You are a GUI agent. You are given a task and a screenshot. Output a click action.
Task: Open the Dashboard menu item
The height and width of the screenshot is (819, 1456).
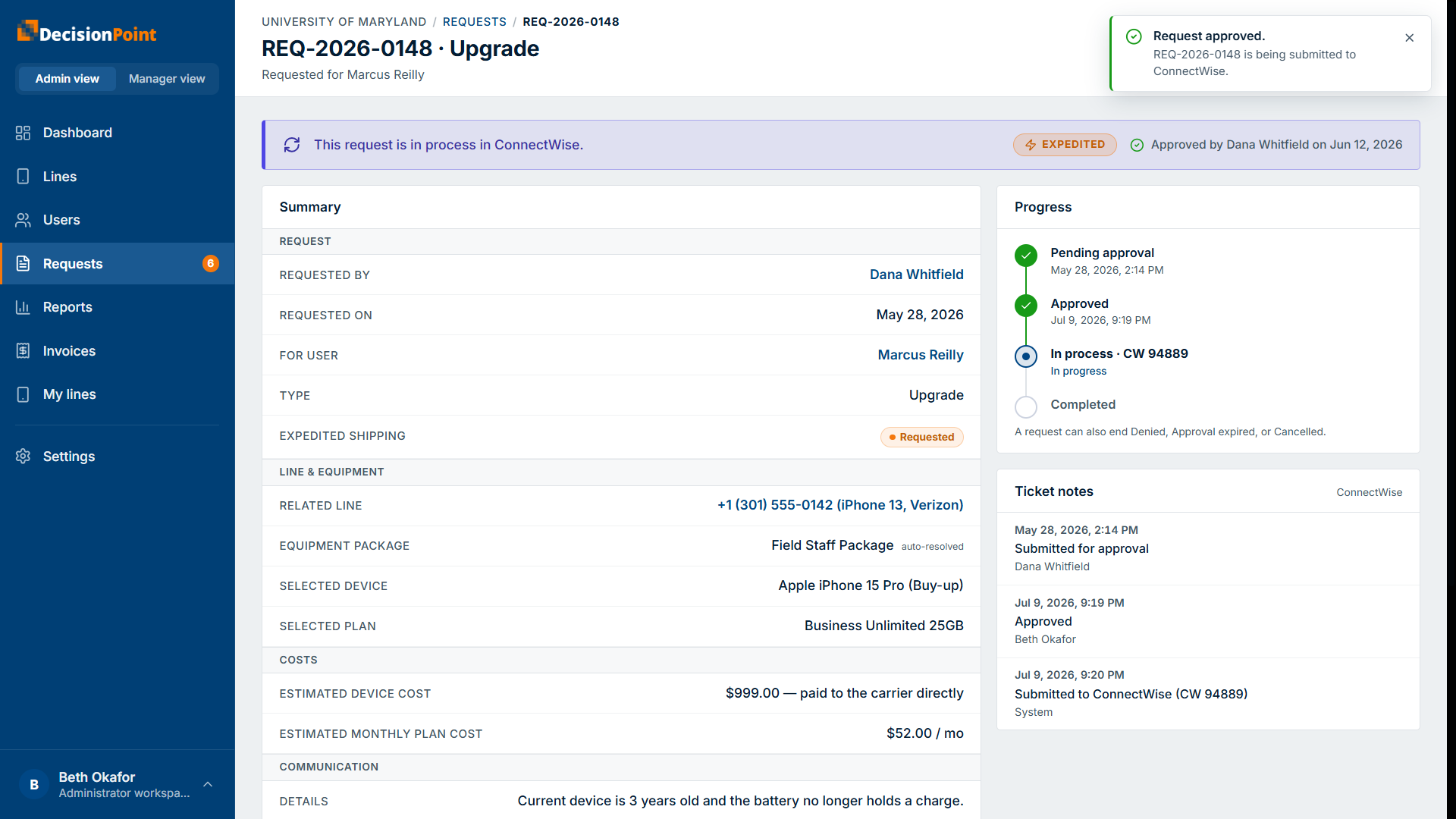point(118,133)
